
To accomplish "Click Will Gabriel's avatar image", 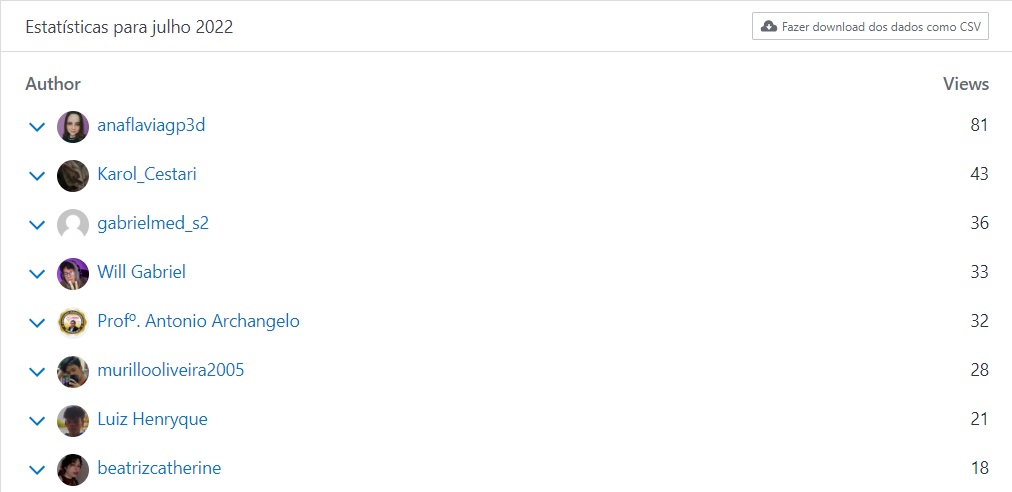I will point(73,274).
